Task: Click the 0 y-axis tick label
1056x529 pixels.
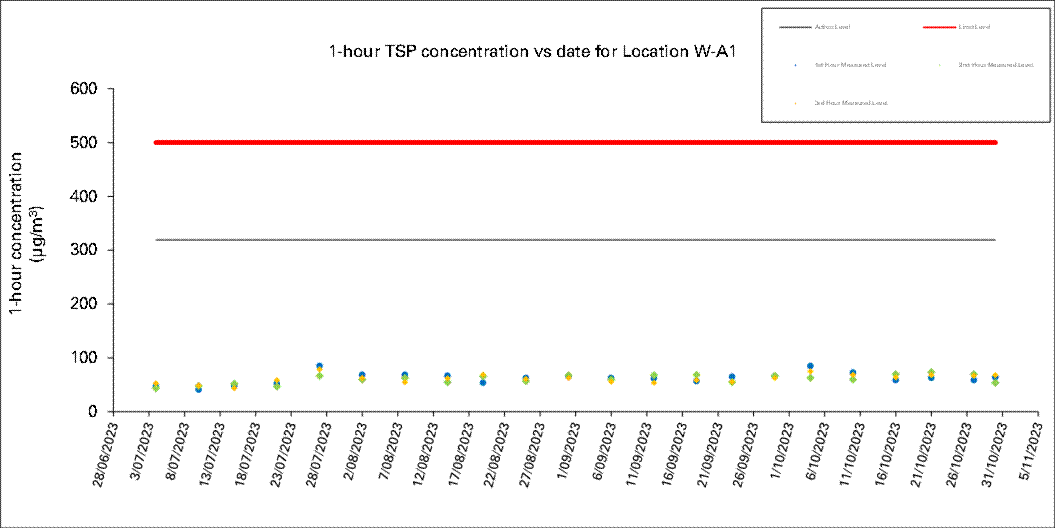Action: coord(94,411)
